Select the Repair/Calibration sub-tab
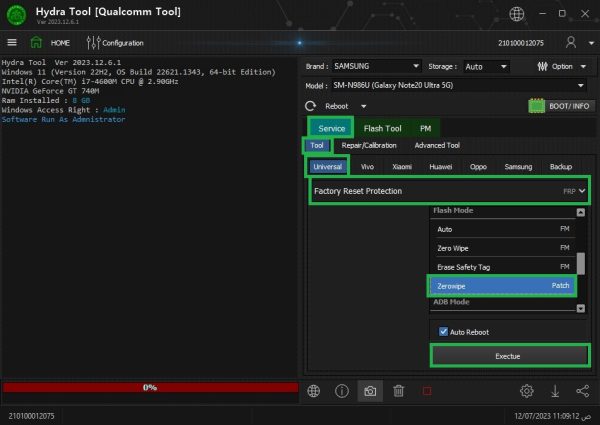Viewport: 600px width, 425px height. (369, 145)
